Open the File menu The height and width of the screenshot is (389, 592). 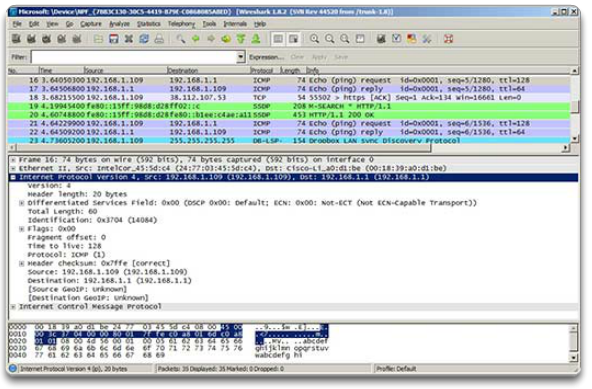point(17,24)
